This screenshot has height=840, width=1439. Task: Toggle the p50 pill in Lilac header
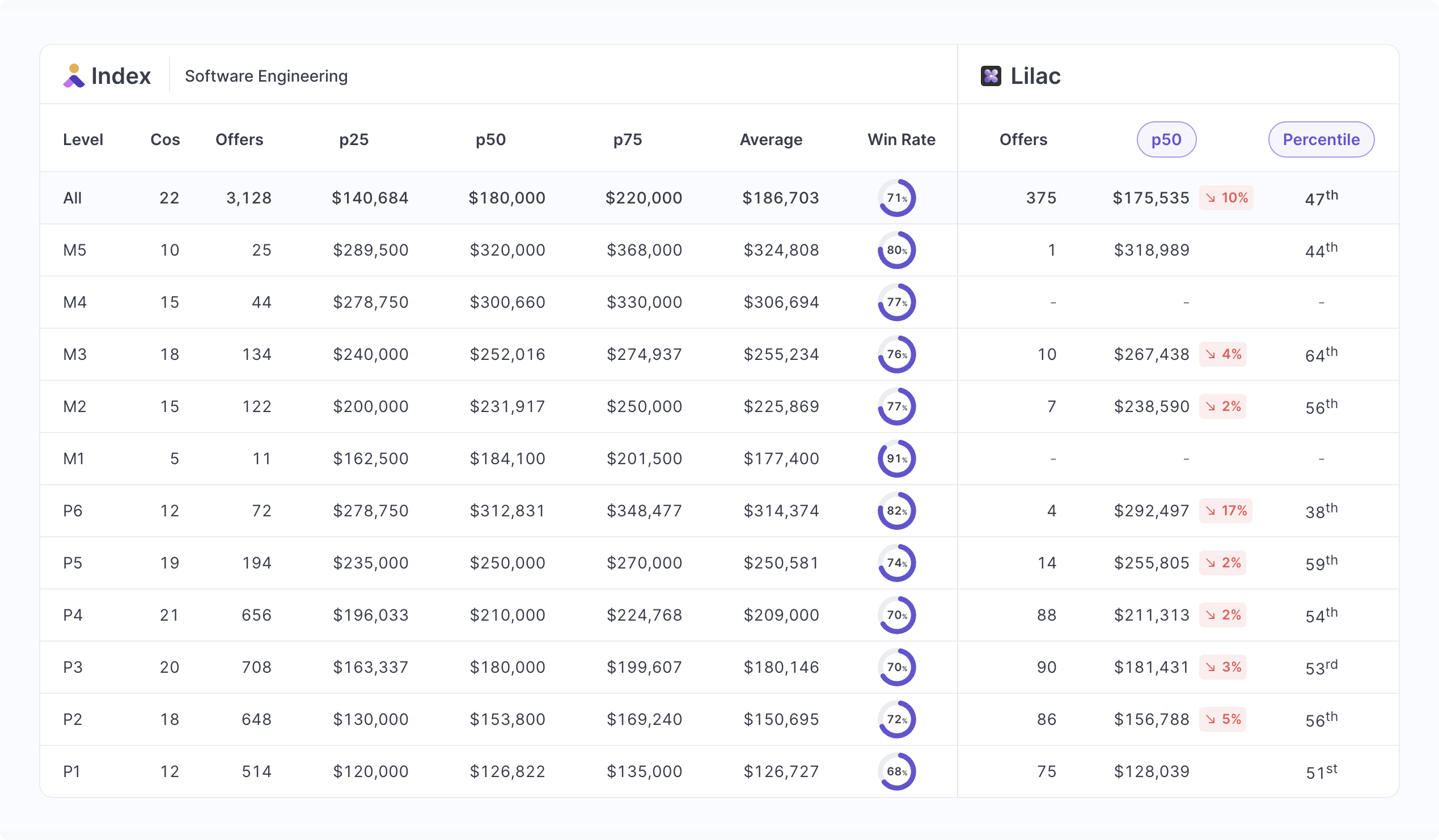point(1166,139)
